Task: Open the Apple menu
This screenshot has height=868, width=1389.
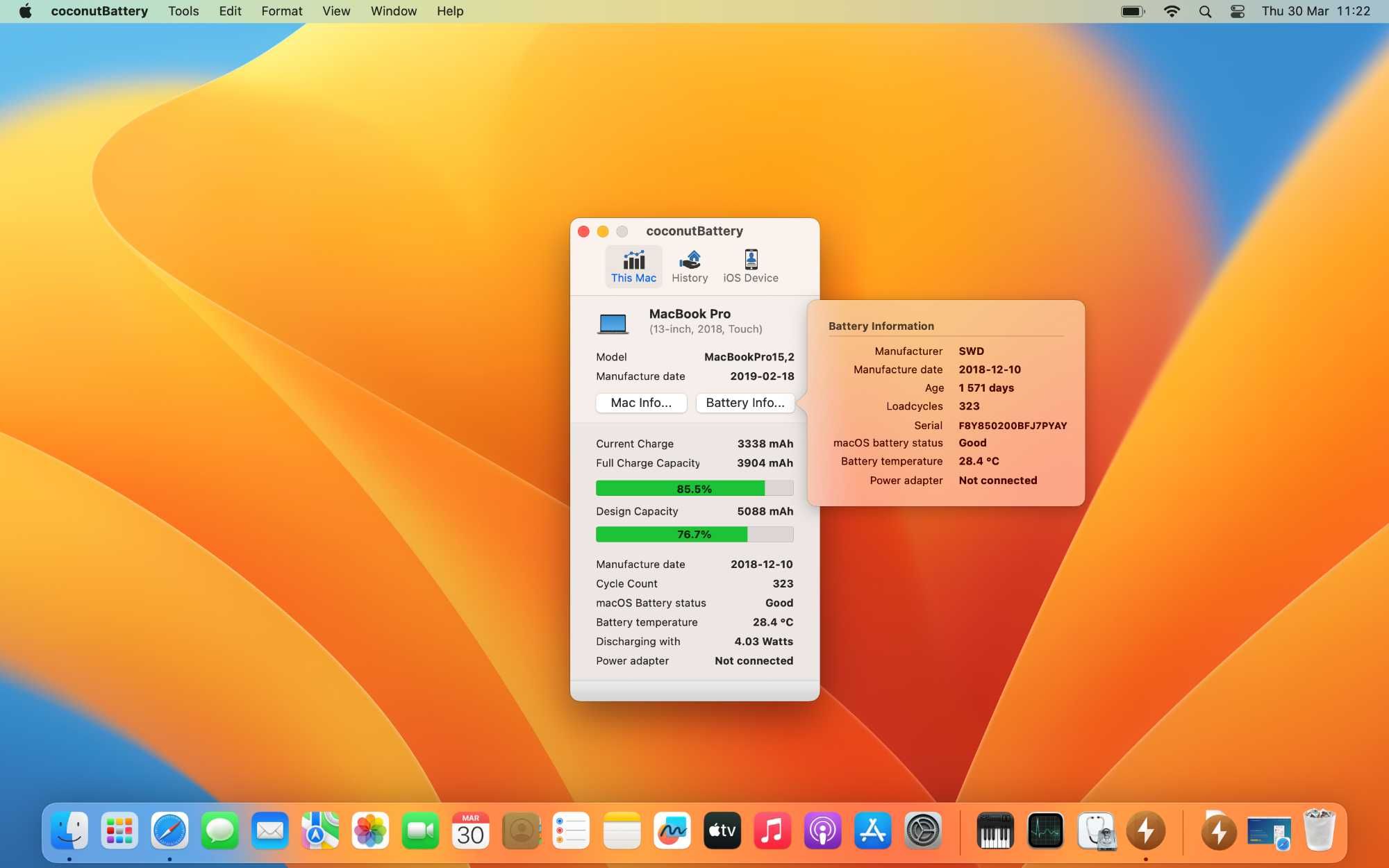Action: [26, 11]
